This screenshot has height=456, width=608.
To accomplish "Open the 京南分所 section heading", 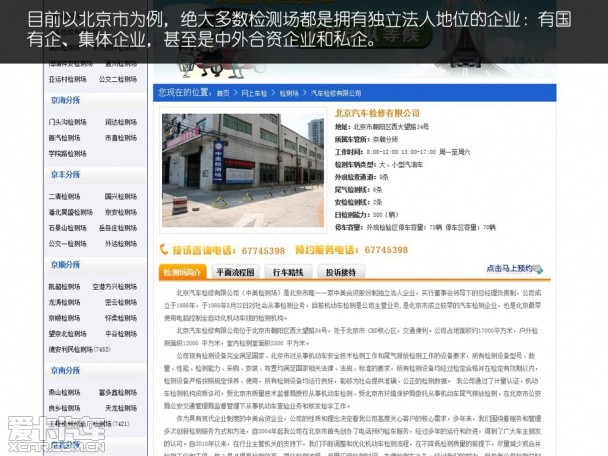I will pos(65,370).
